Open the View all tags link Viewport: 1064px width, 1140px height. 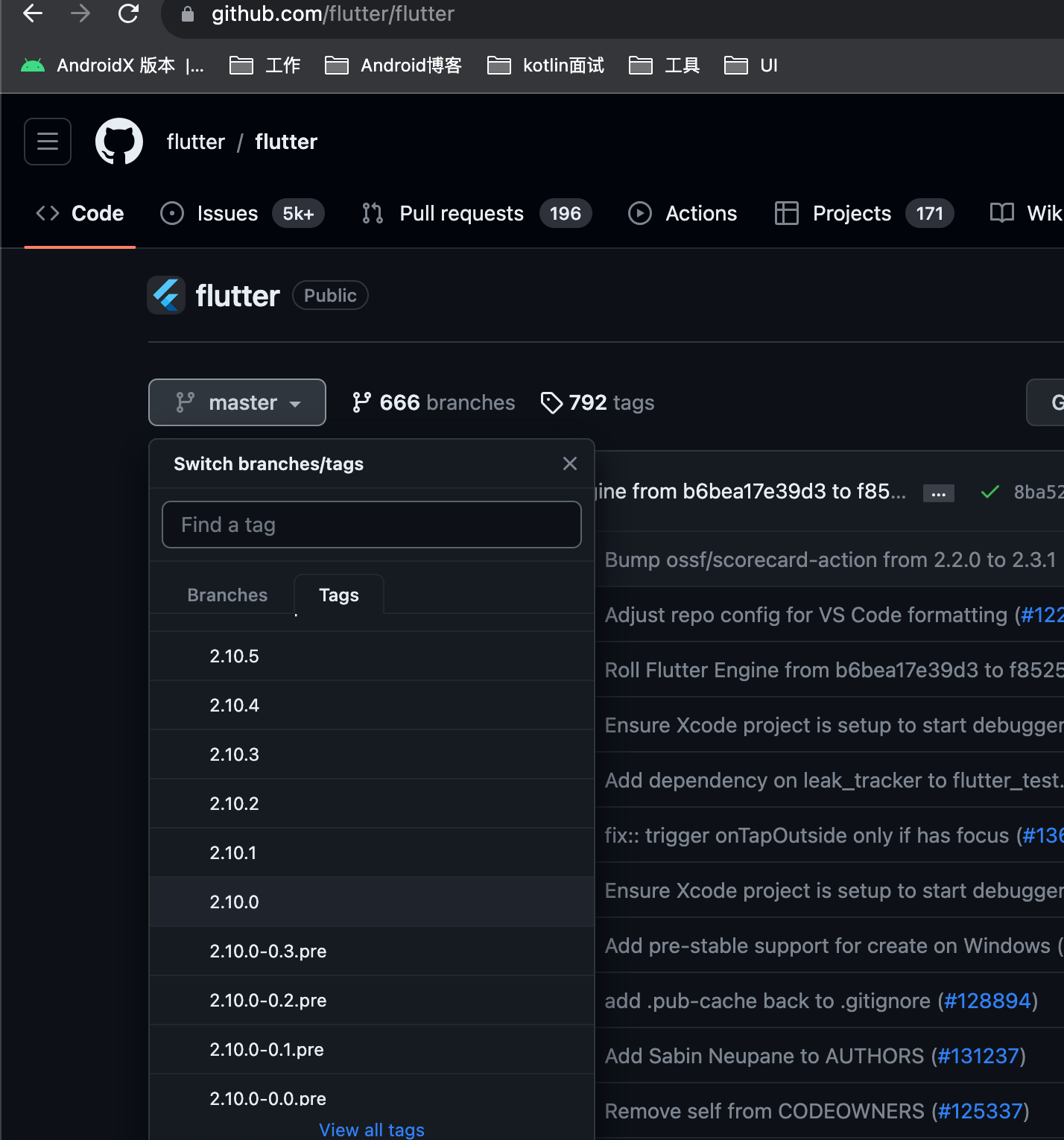click(x=372, y=1130)
